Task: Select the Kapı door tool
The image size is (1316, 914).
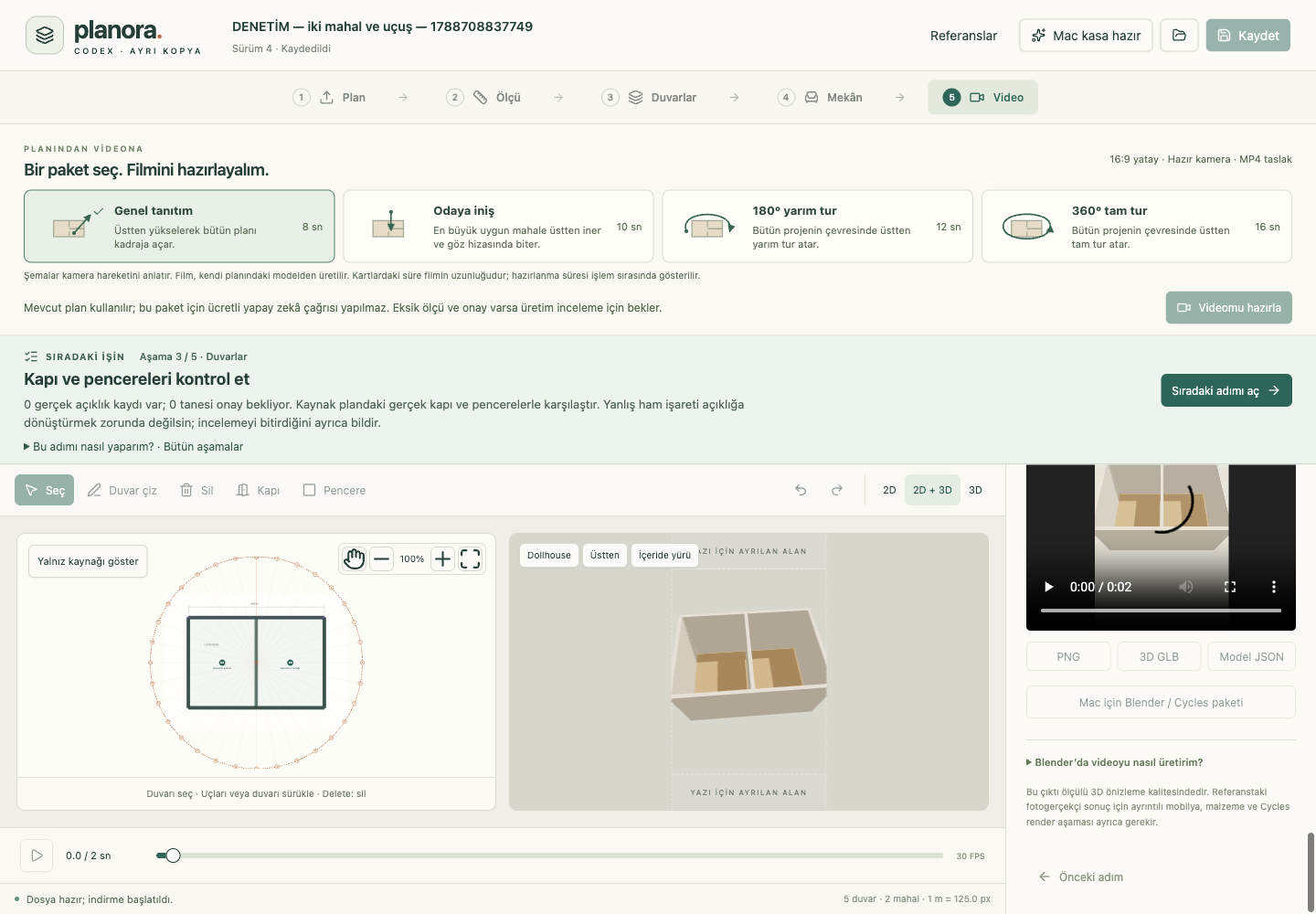Action: click(258, 490)
